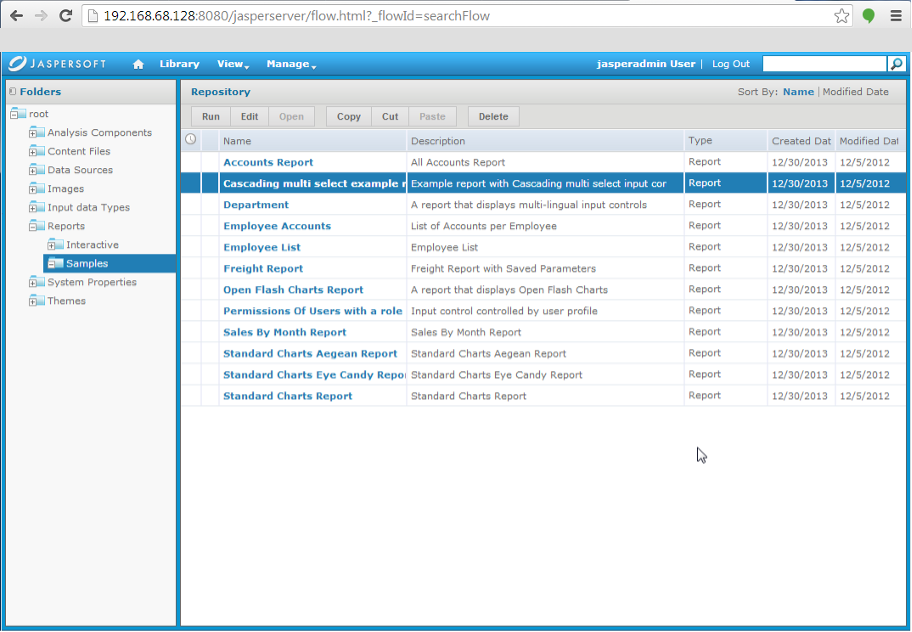This screenshot has height=632, width=912.
Task: Bookmark the page with star icon
Action: [x=841, y=16]
